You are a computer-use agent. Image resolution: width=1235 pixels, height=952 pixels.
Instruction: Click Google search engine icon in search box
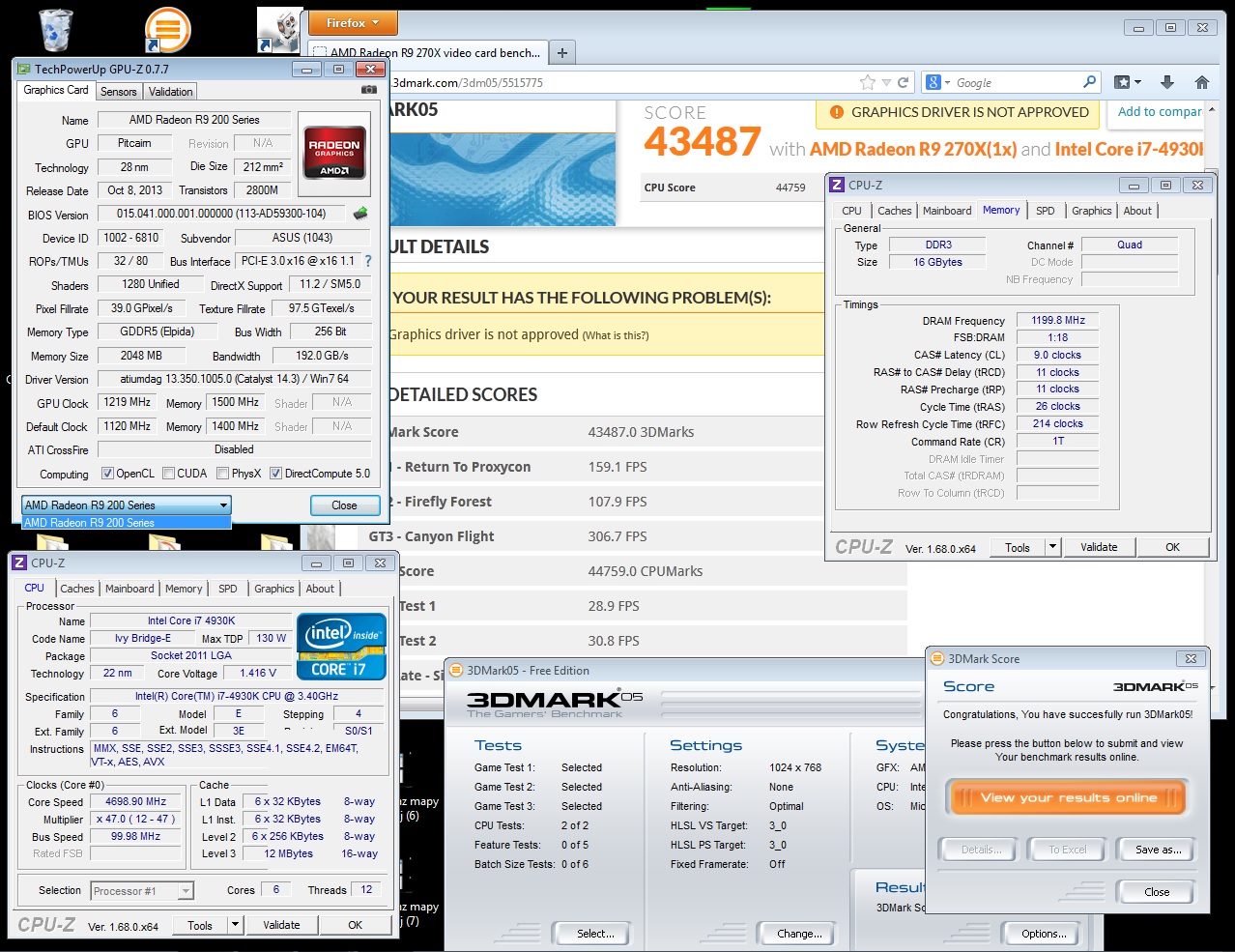pyautogui.click(x=933, y=82)
